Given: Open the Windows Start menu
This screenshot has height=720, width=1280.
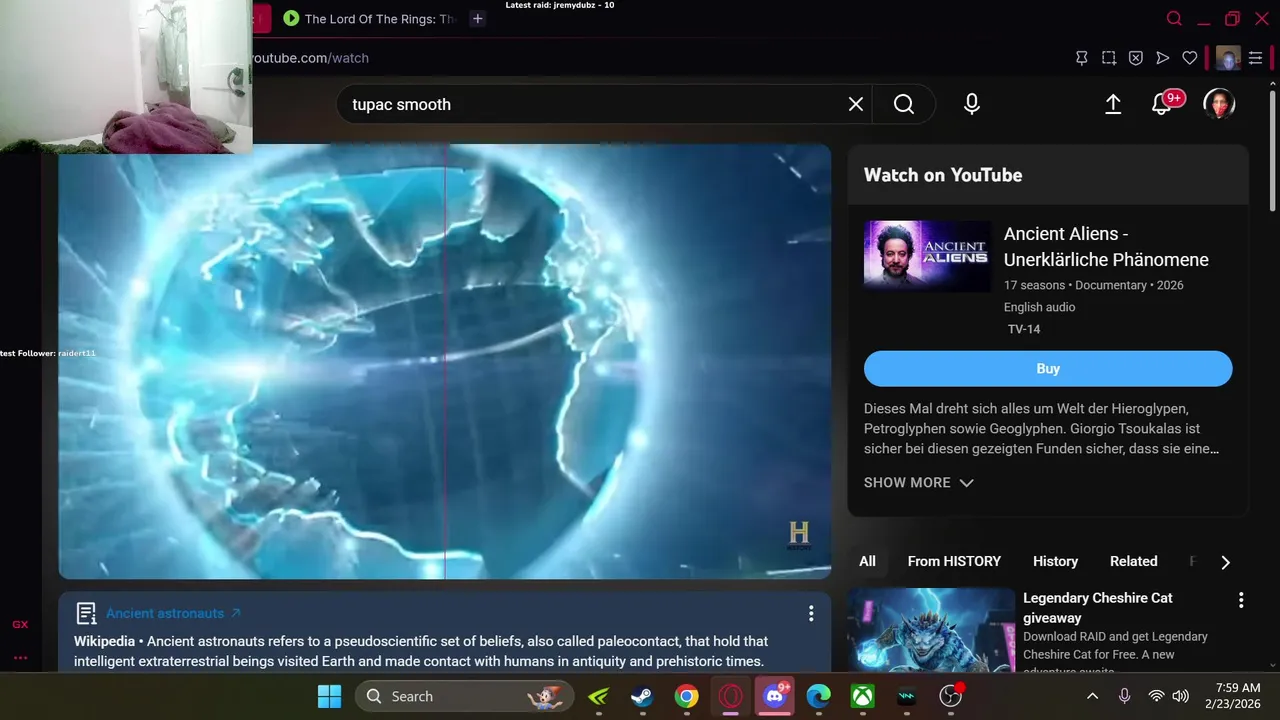Looking at the screenshot, I should (329, 696).
